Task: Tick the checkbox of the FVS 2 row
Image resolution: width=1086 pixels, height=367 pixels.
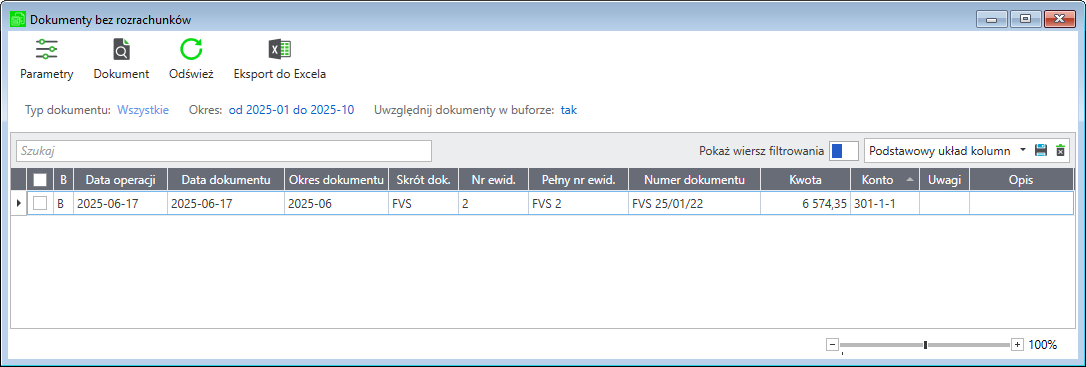Action: point(40,204)
